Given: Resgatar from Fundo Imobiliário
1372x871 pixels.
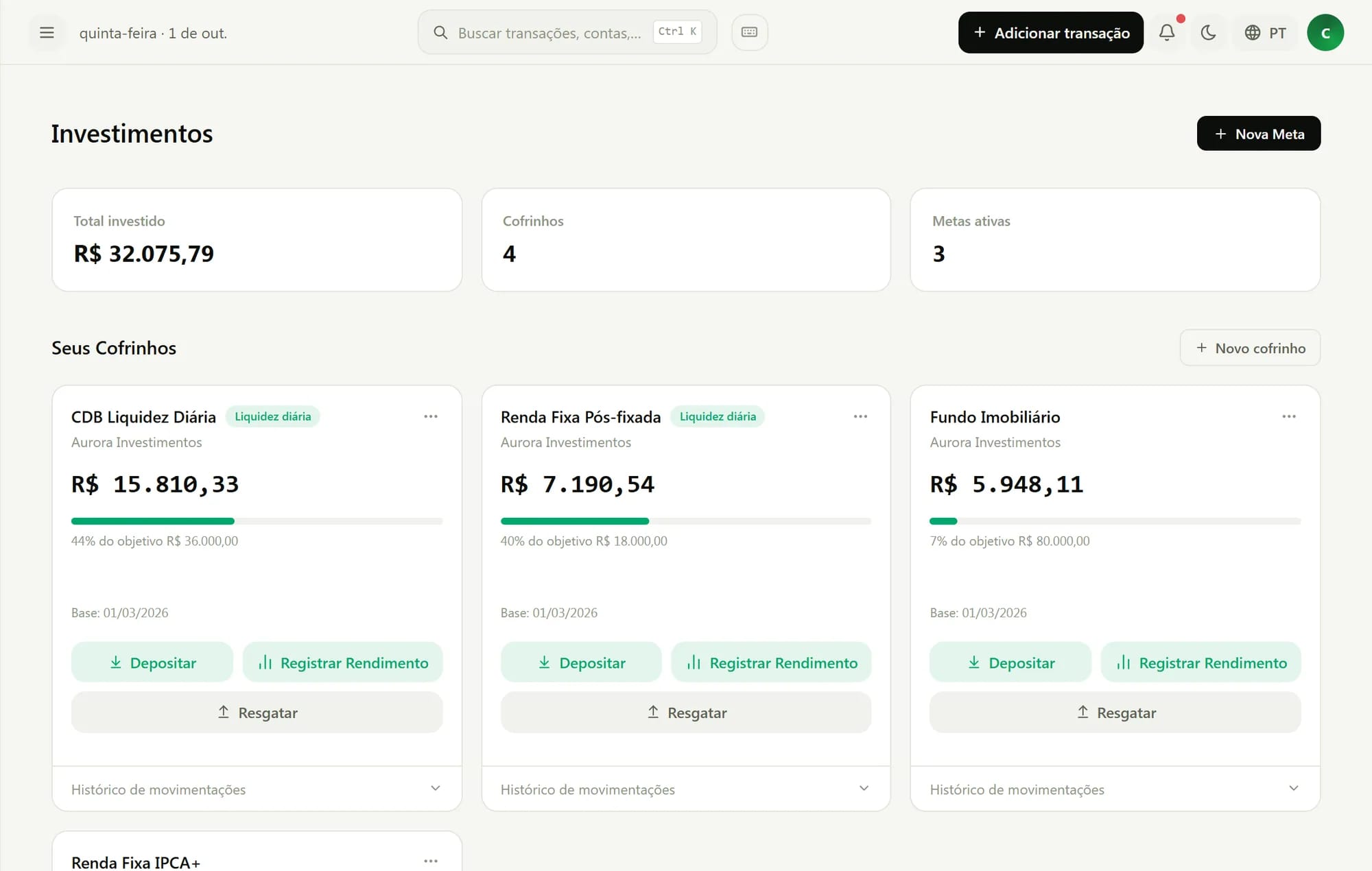Looking at the screenshot, I should [1115, 713].
